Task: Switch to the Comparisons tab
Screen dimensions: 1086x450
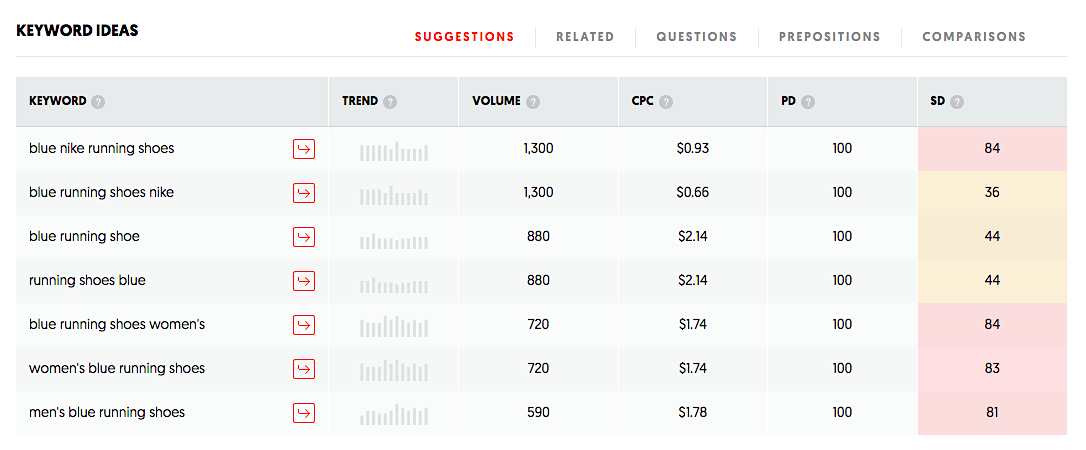Action: [973, 37]
